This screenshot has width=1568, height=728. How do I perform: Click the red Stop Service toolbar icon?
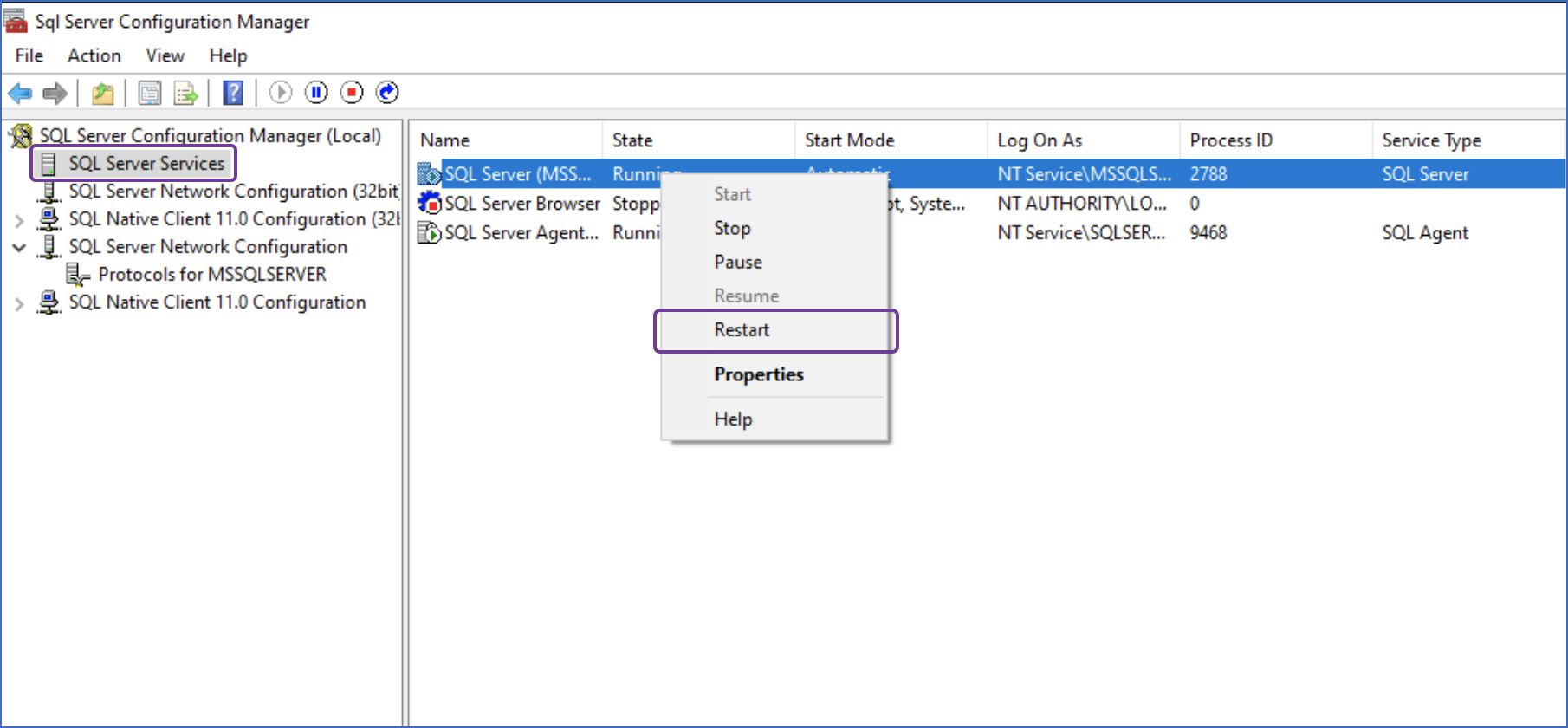click(352, 92)
